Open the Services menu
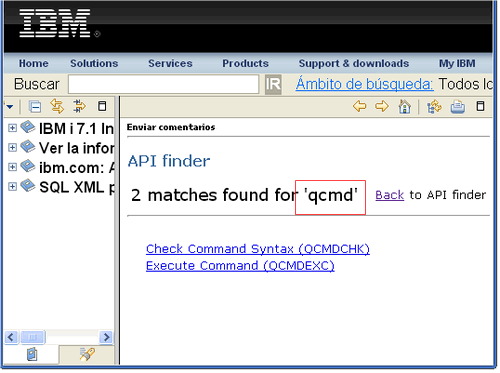Image resolution: width=500 pixels, height=373 pixels. tap(170, 63)
